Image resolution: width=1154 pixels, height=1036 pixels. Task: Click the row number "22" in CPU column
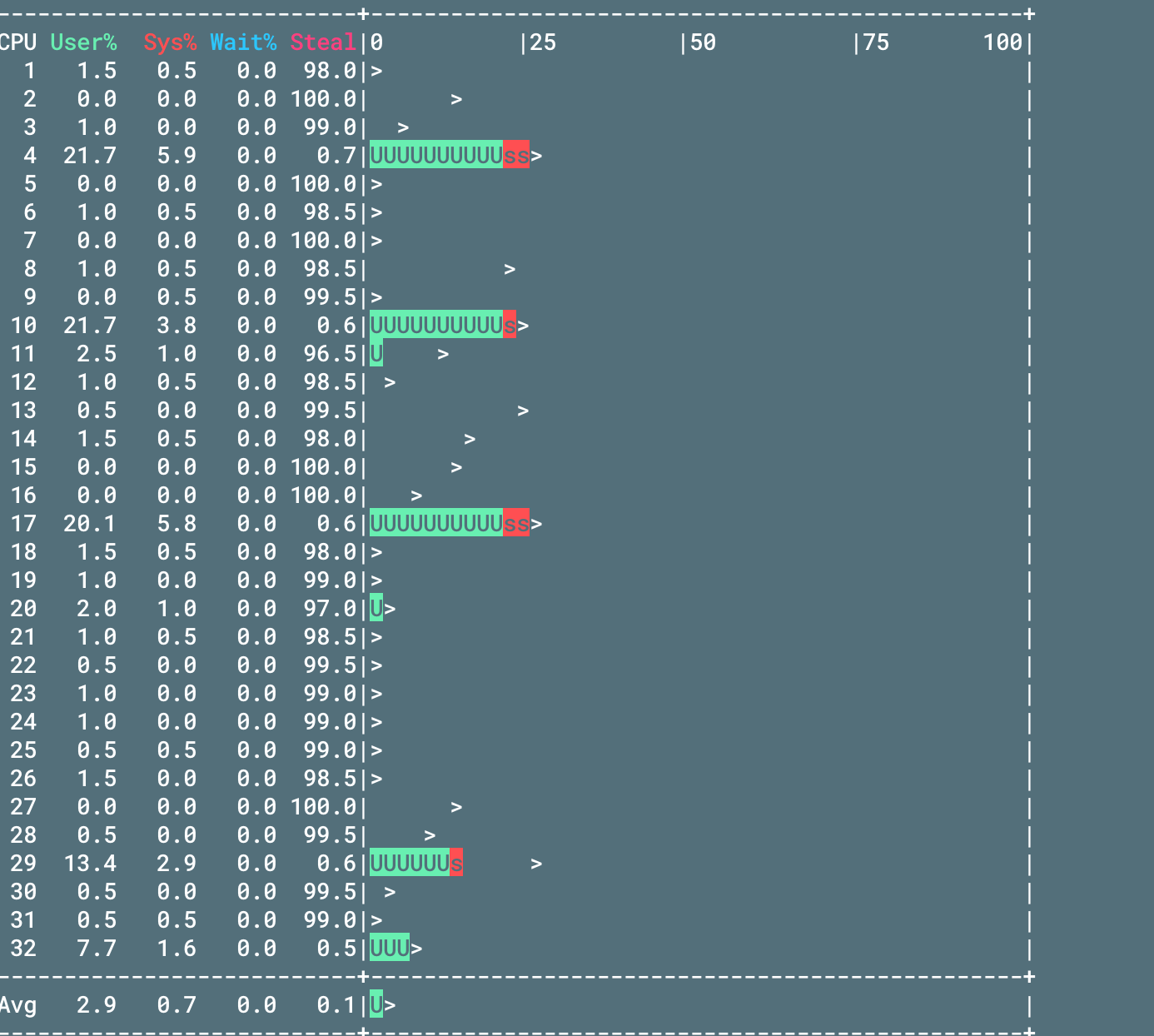click(x=23, y=665)
